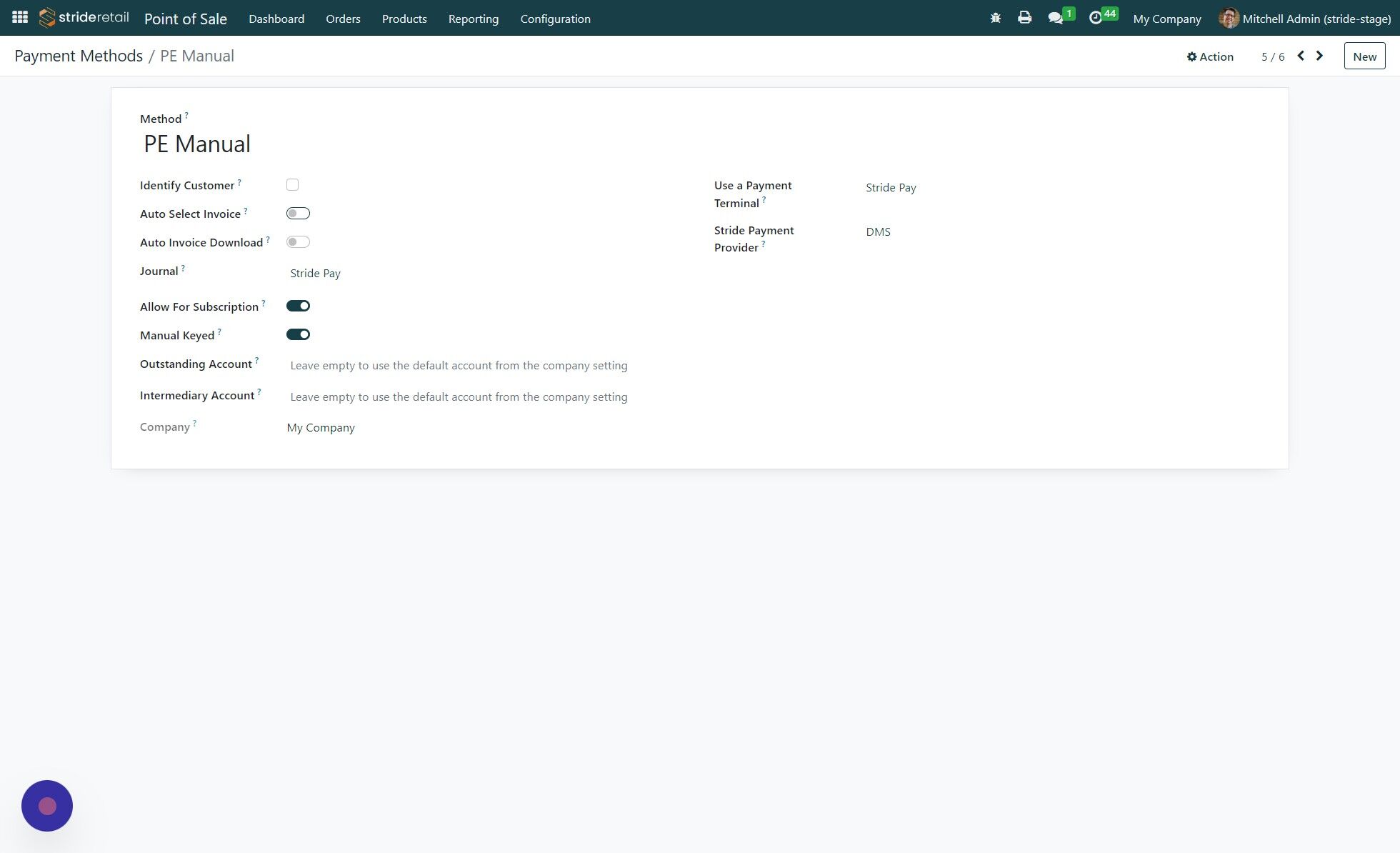Navigate to next record with right arrow

point(1319,55)
